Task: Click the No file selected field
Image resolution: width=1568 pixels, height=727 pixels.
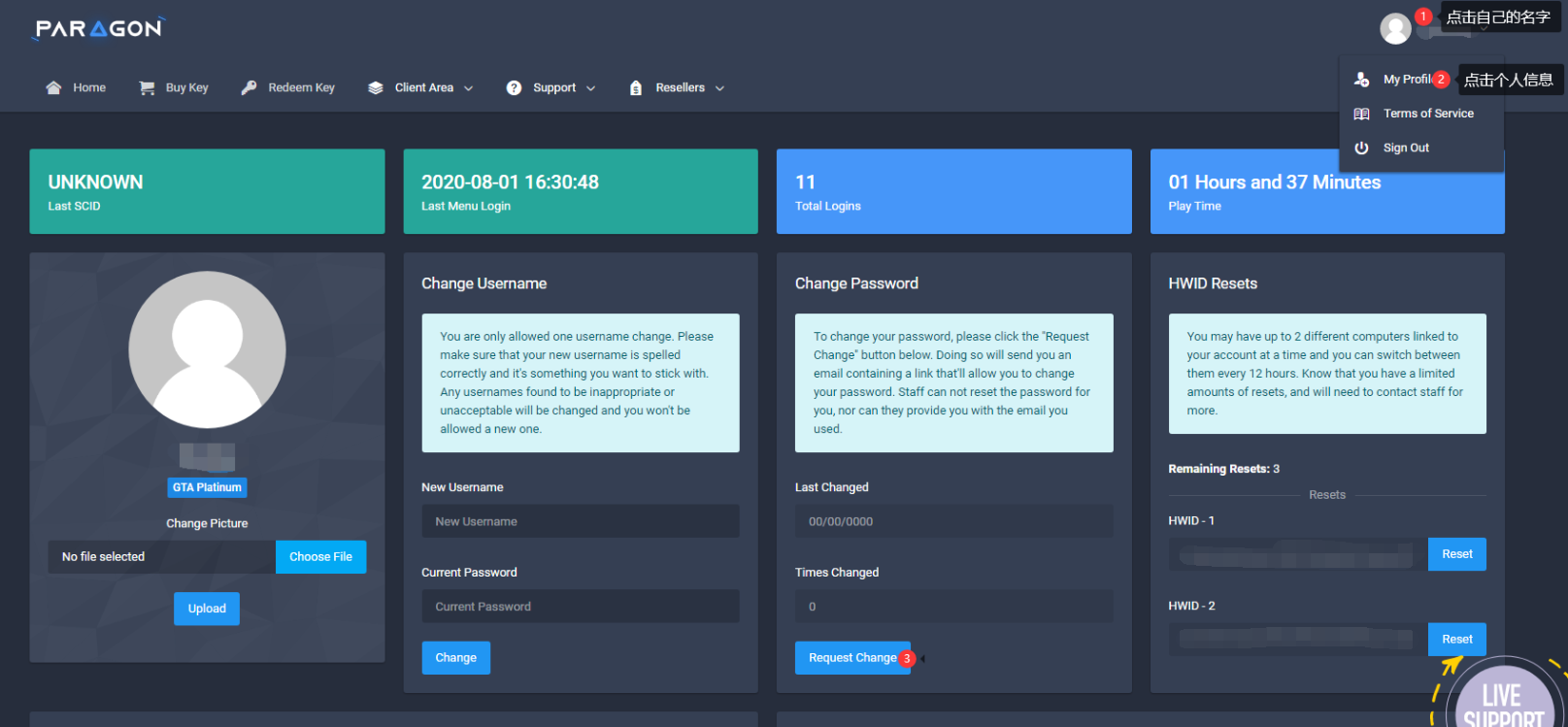Action: 162,557
